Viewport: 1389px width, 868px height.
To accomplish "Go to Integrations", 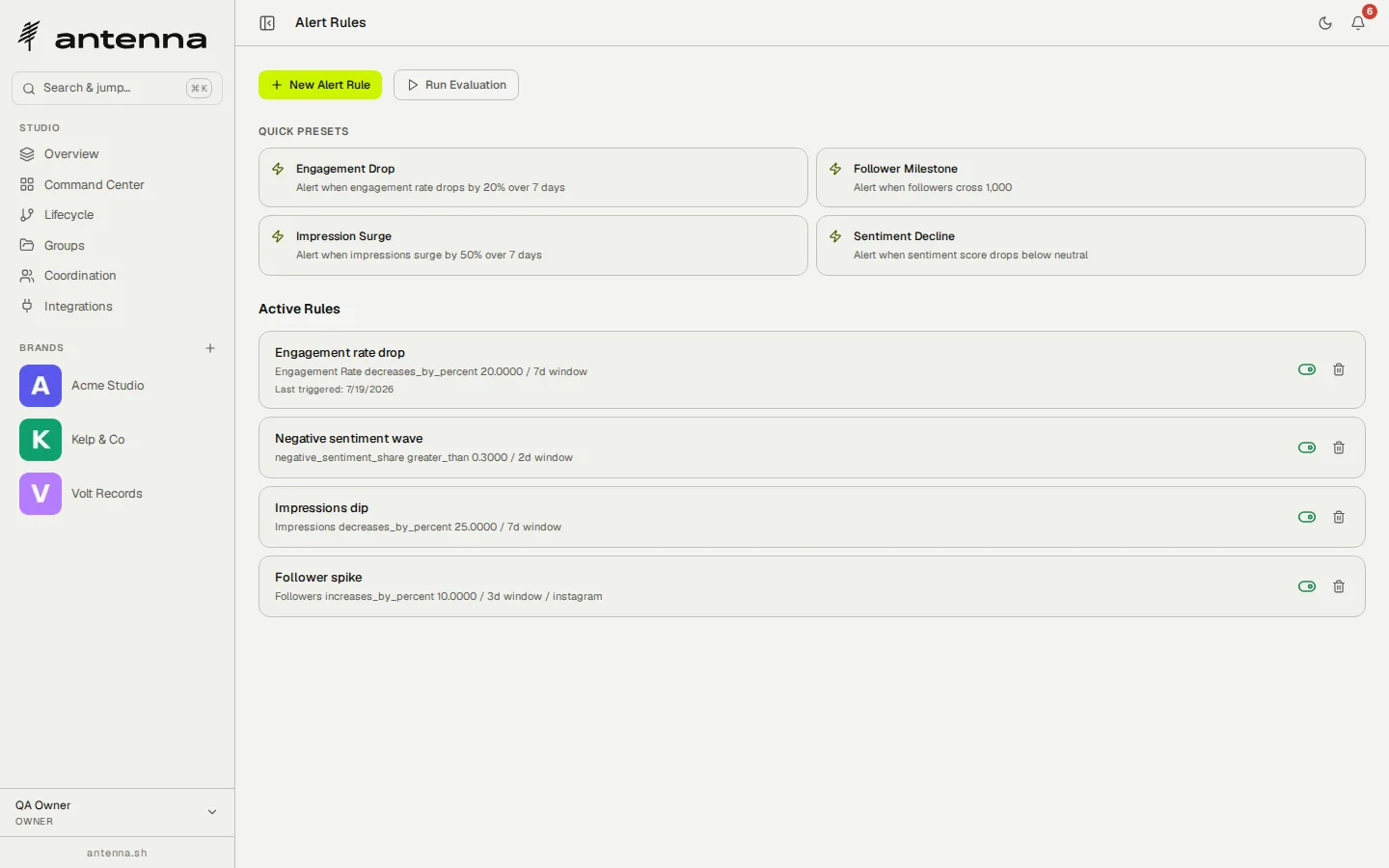I will tap(117, 306).
